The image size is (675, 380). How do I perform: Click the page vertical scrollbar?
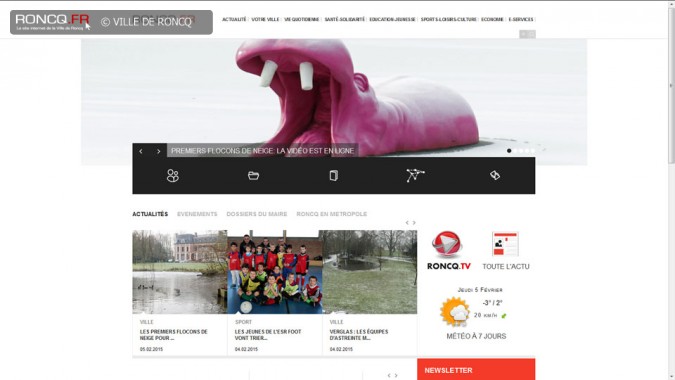671,86
